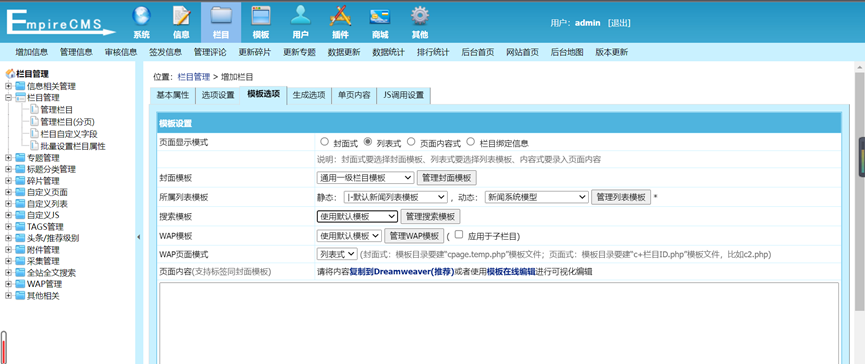Click the 栏目管理 breadcrumb link

pyautogui.click(x=193, y=77)
